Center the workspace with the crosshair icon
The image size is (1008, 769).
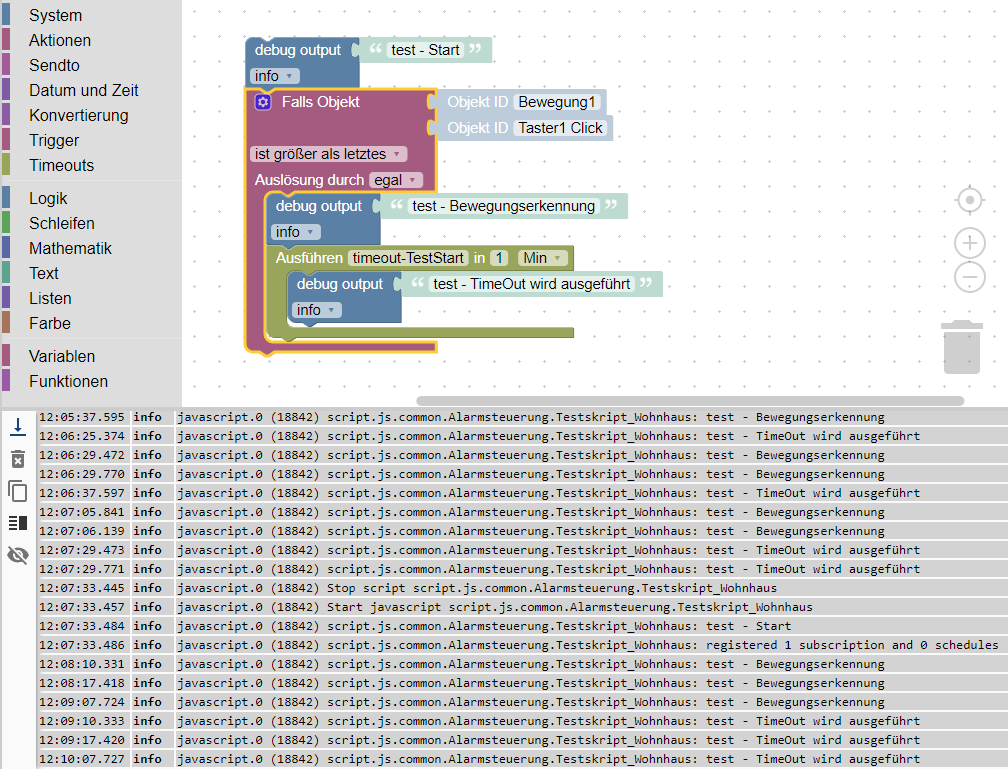969,201
